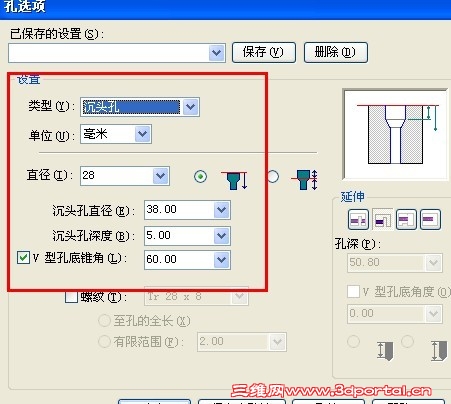This screenshot has height=404, width=451.
Task: Select 至孔的全长 radio button
Action: click(x=104, y=321)
